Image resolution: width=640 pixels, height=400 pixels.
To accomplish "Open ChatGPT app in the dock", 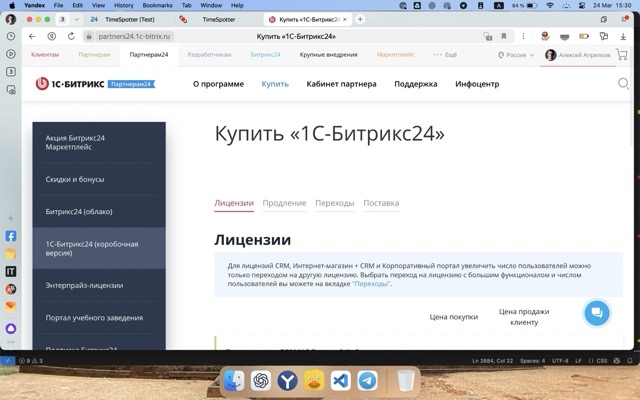I will [260, 381].
